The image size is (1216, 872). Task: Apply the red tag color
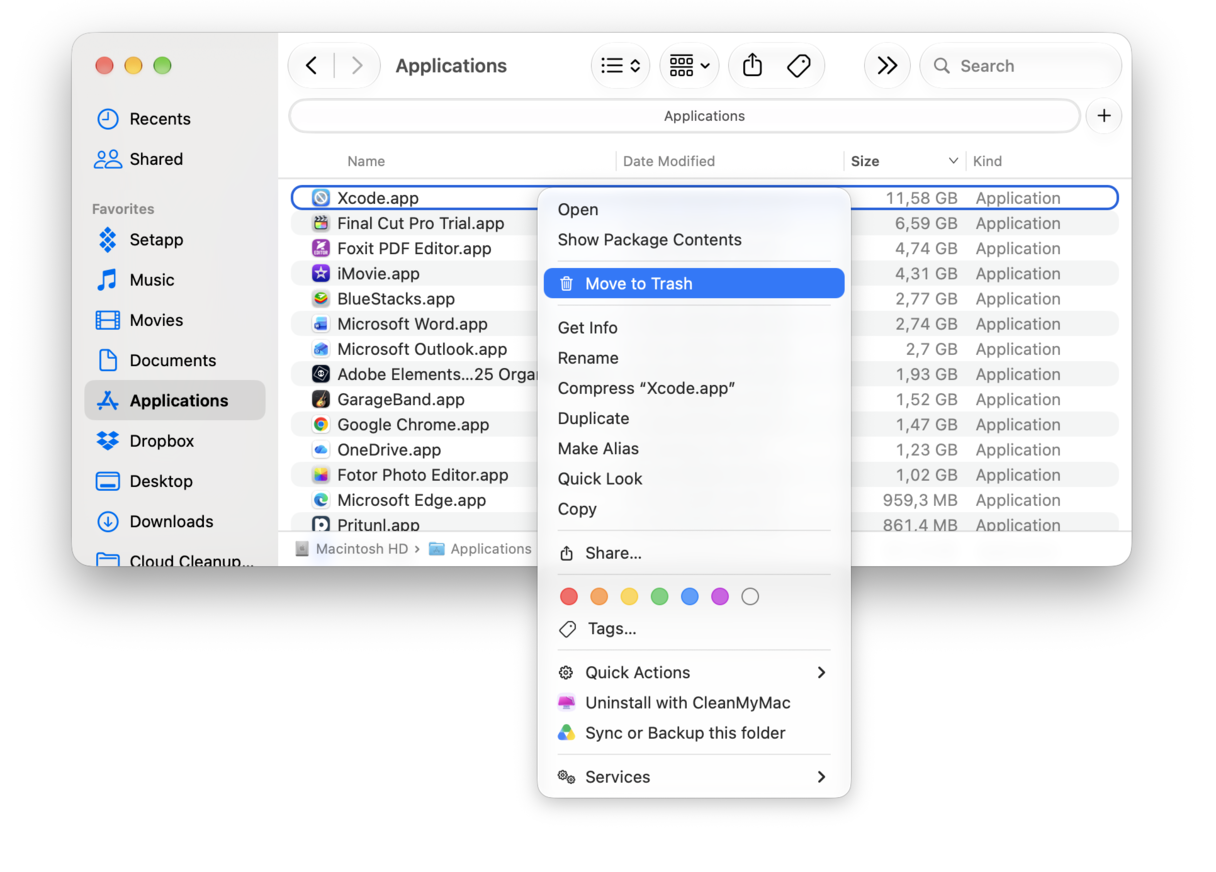point(569,597)
